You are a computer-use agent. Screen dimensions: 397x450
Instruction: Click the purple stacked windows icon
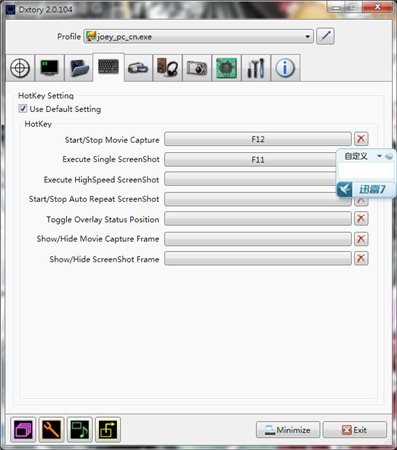(x=23, y=430)
